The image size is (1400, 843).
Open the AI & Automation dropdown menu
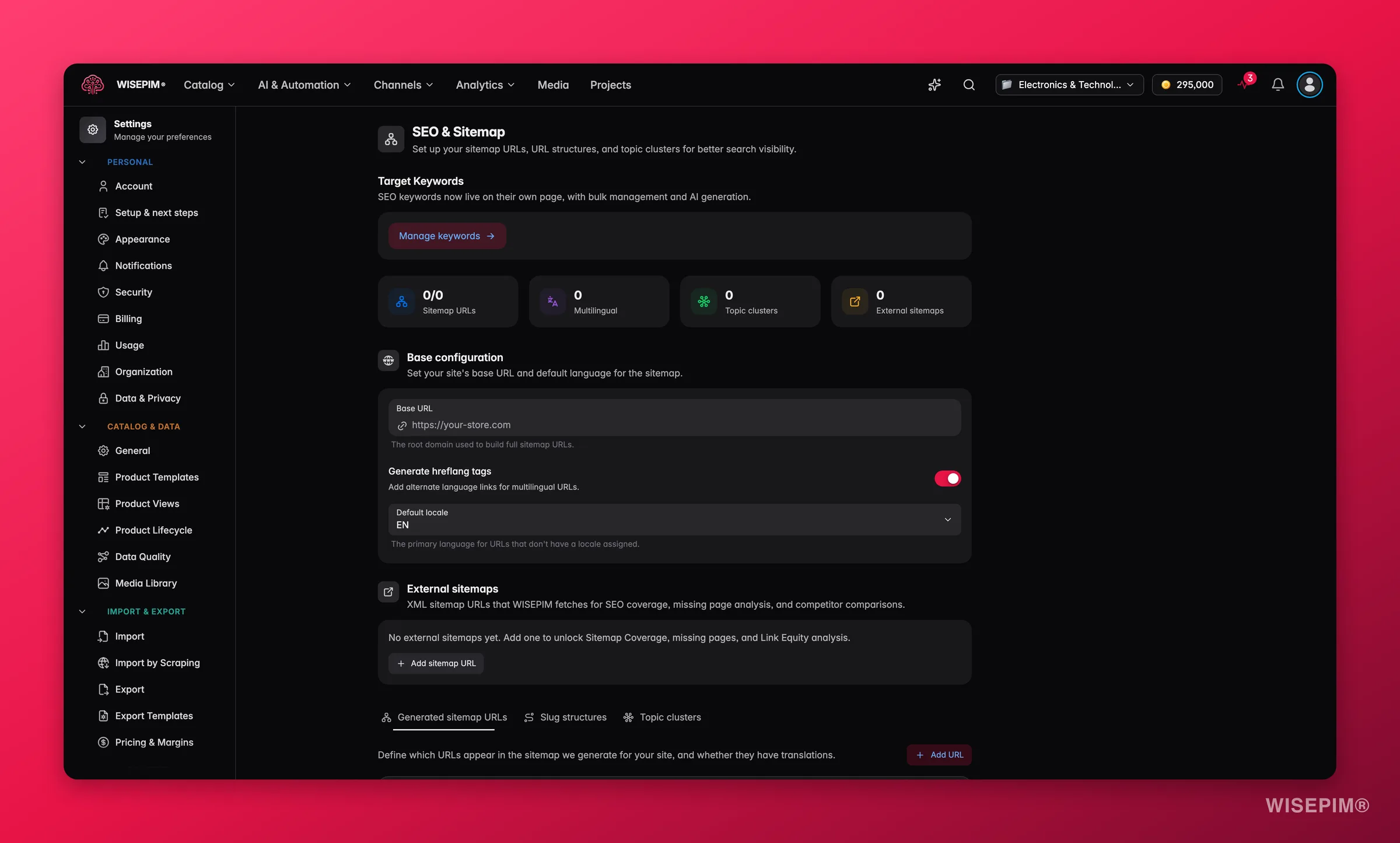304,85
